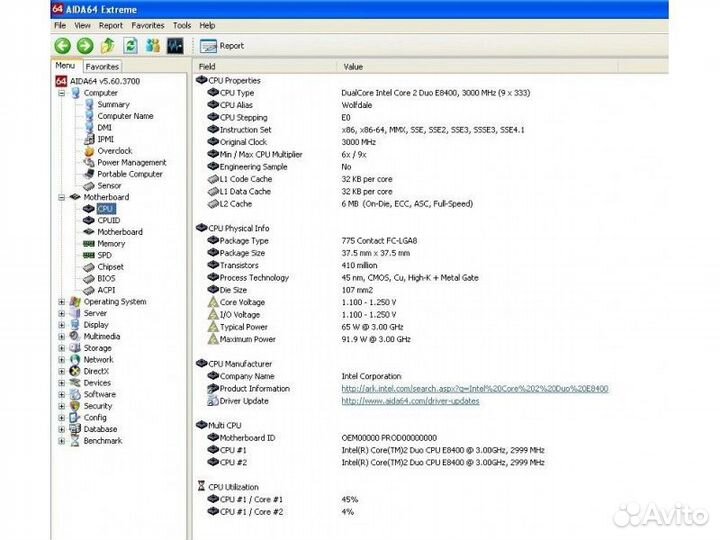Open the Chipset page
Viewport: 720px width, 540px height.
pos(110,267)
